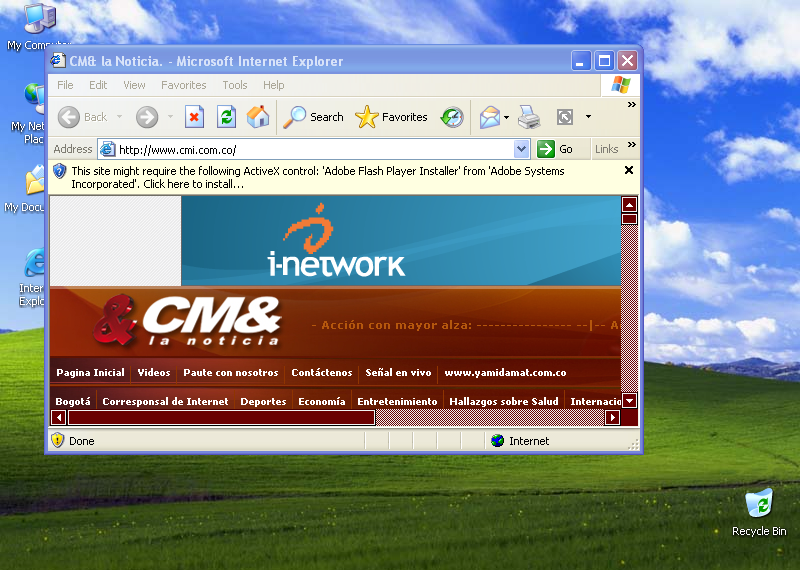Image resolution: width=800 pixels, height=570 pixels.
Task: Open the Links toolbar label
Action: [x=606, y=149]
